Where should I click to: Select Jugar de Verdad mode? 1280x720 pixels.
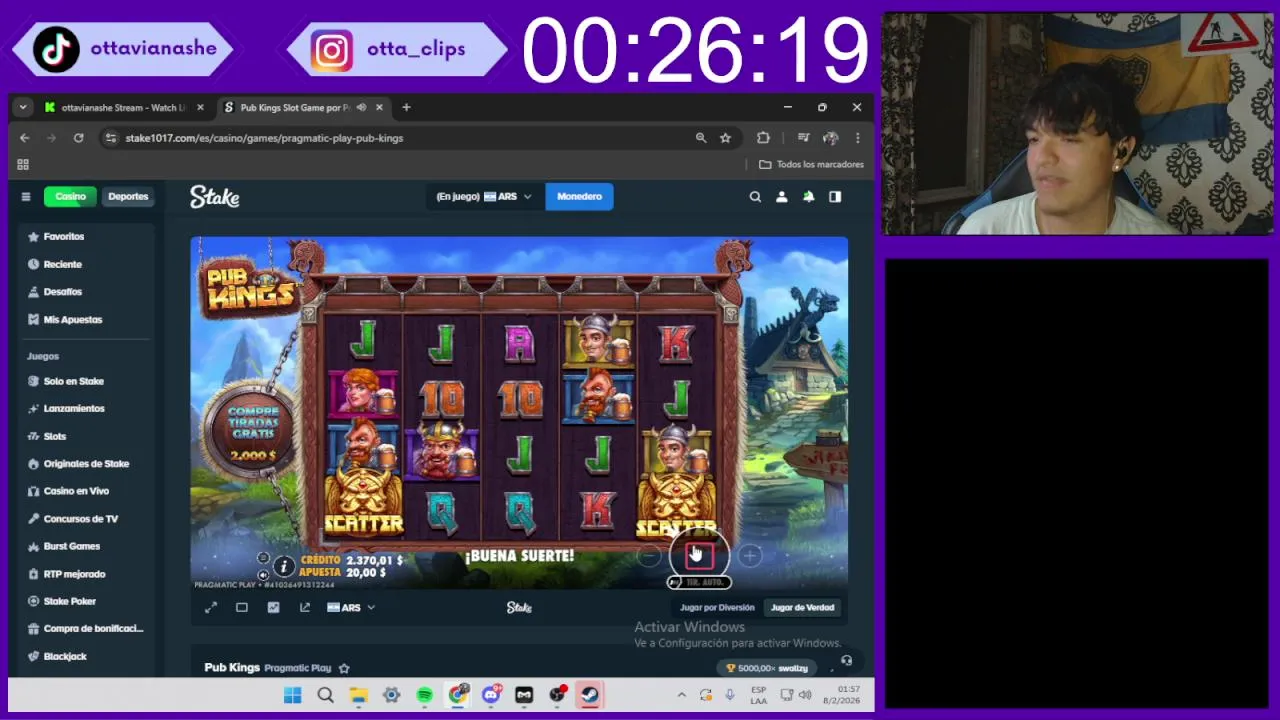802,607
